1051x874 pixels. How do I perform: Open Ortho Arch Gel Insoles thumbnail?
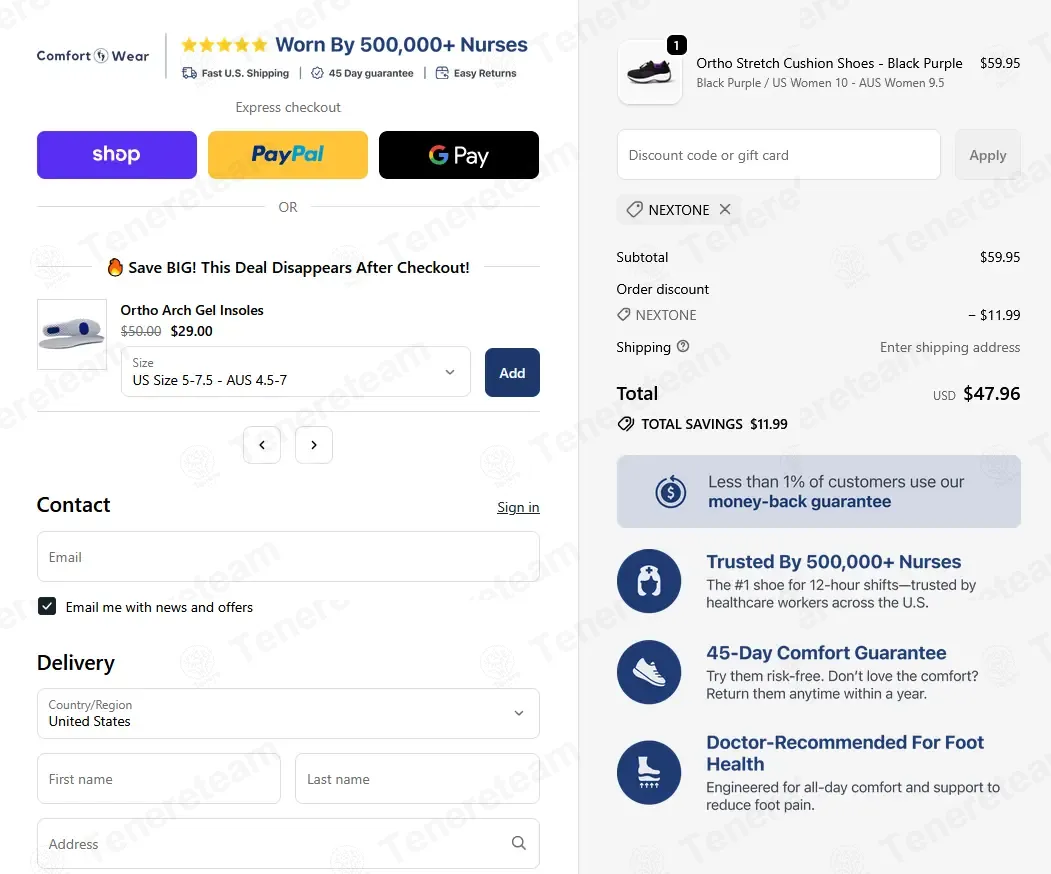(x=72, y=334)
